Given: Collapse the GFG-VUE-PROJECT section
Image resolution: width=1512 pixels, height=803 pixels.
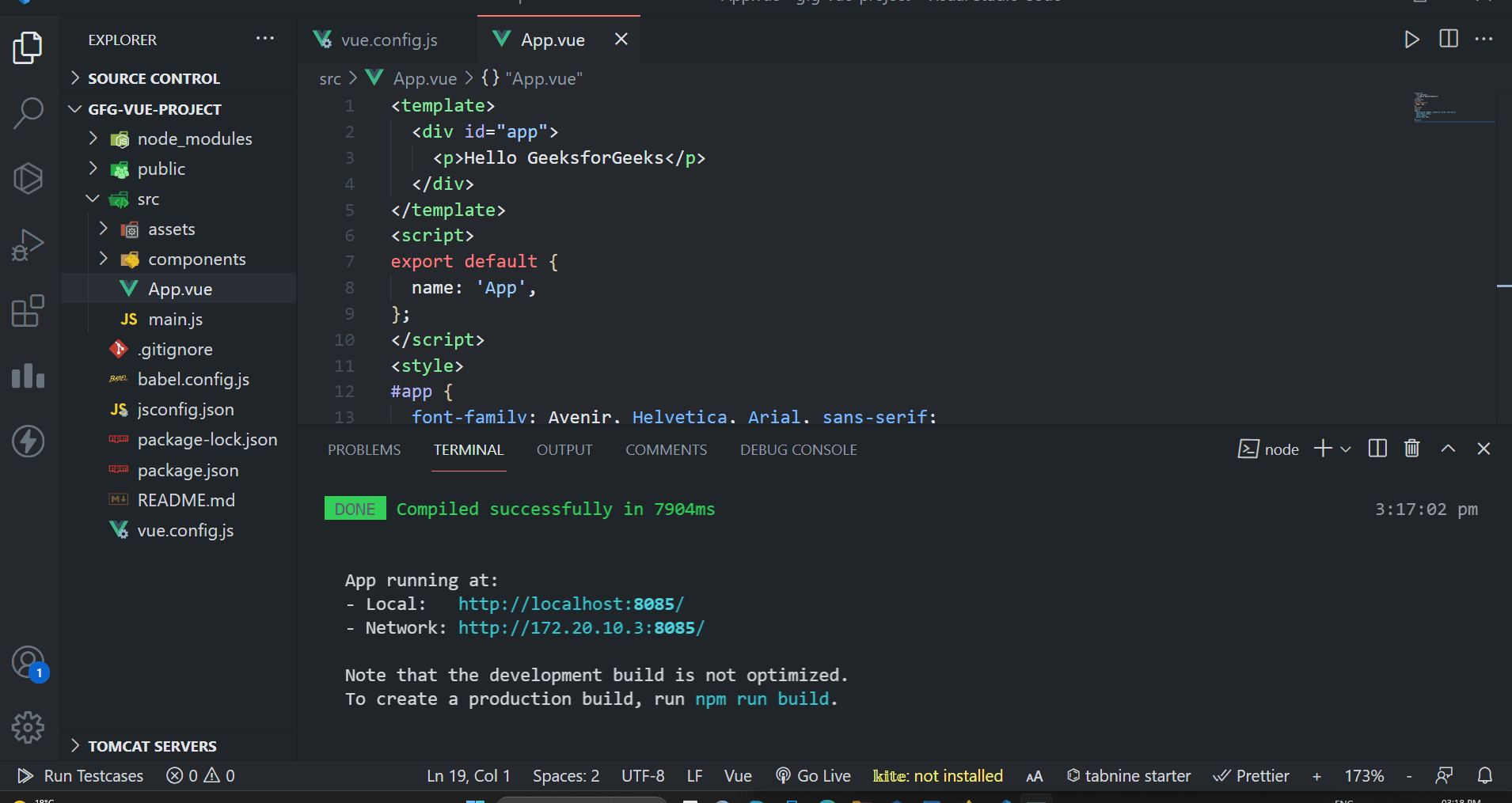Looking at the screenshot, I should click(179, 109).
